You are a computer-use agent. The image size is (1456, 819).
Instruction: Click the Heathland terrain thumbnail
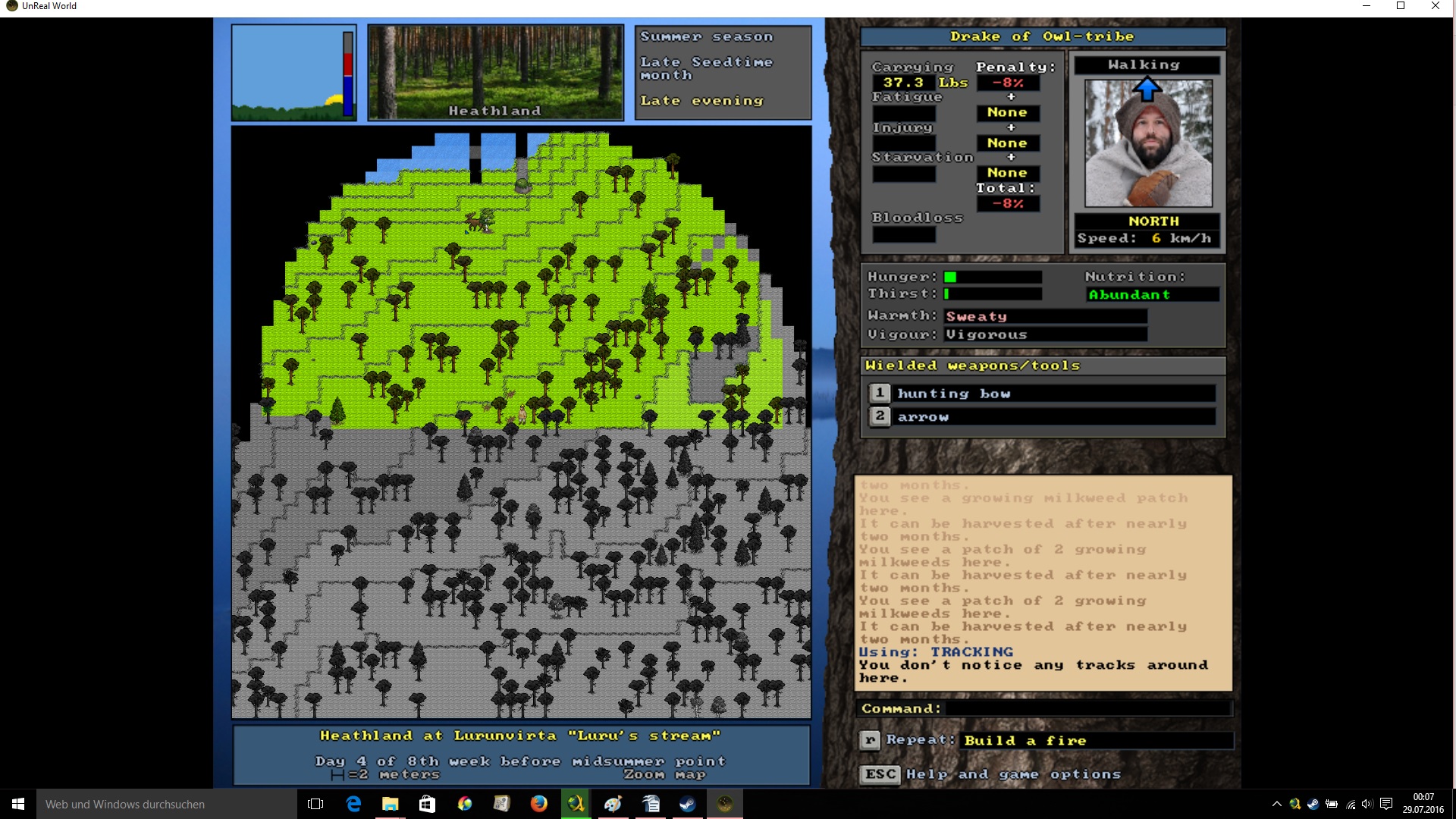coord(495,72)
